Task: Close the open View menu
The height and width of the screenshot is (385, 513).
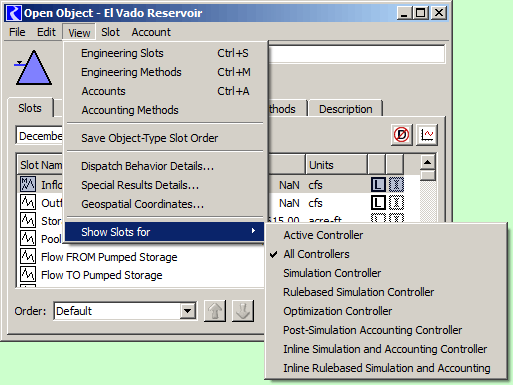Action: tap(79, 32)
